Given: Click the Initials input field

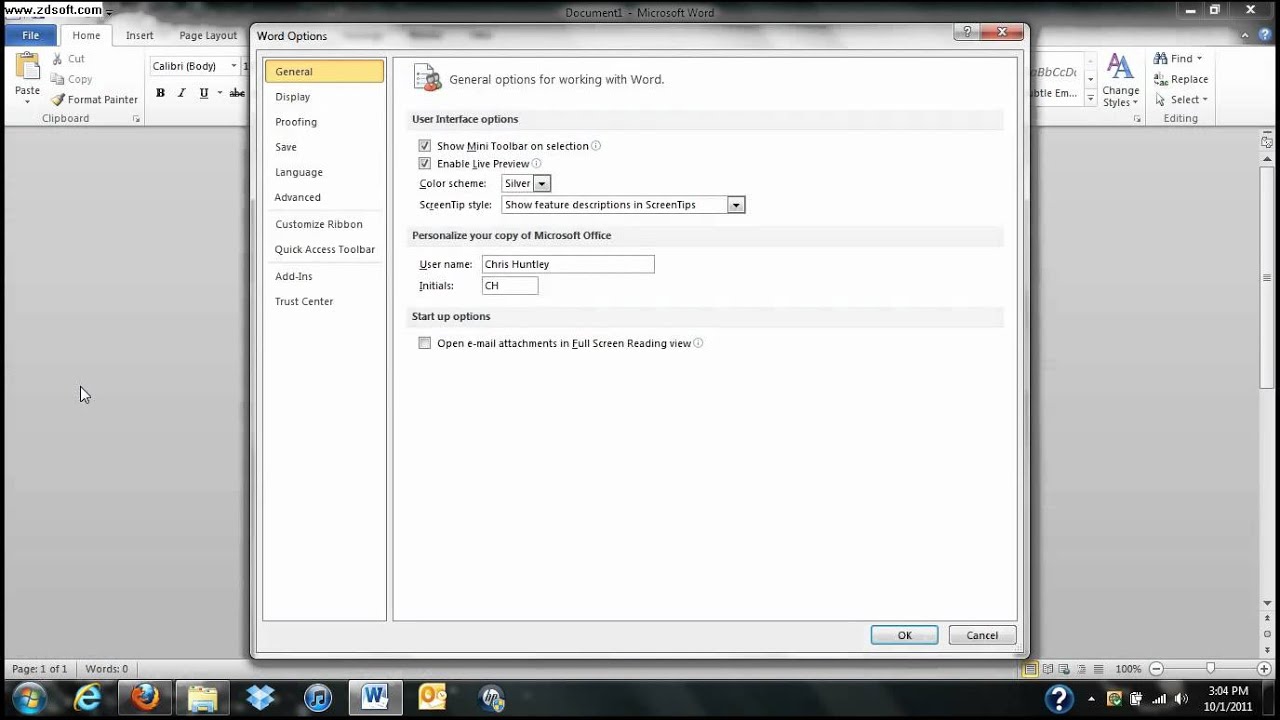Looking at the screenshot, I should 510,286.
